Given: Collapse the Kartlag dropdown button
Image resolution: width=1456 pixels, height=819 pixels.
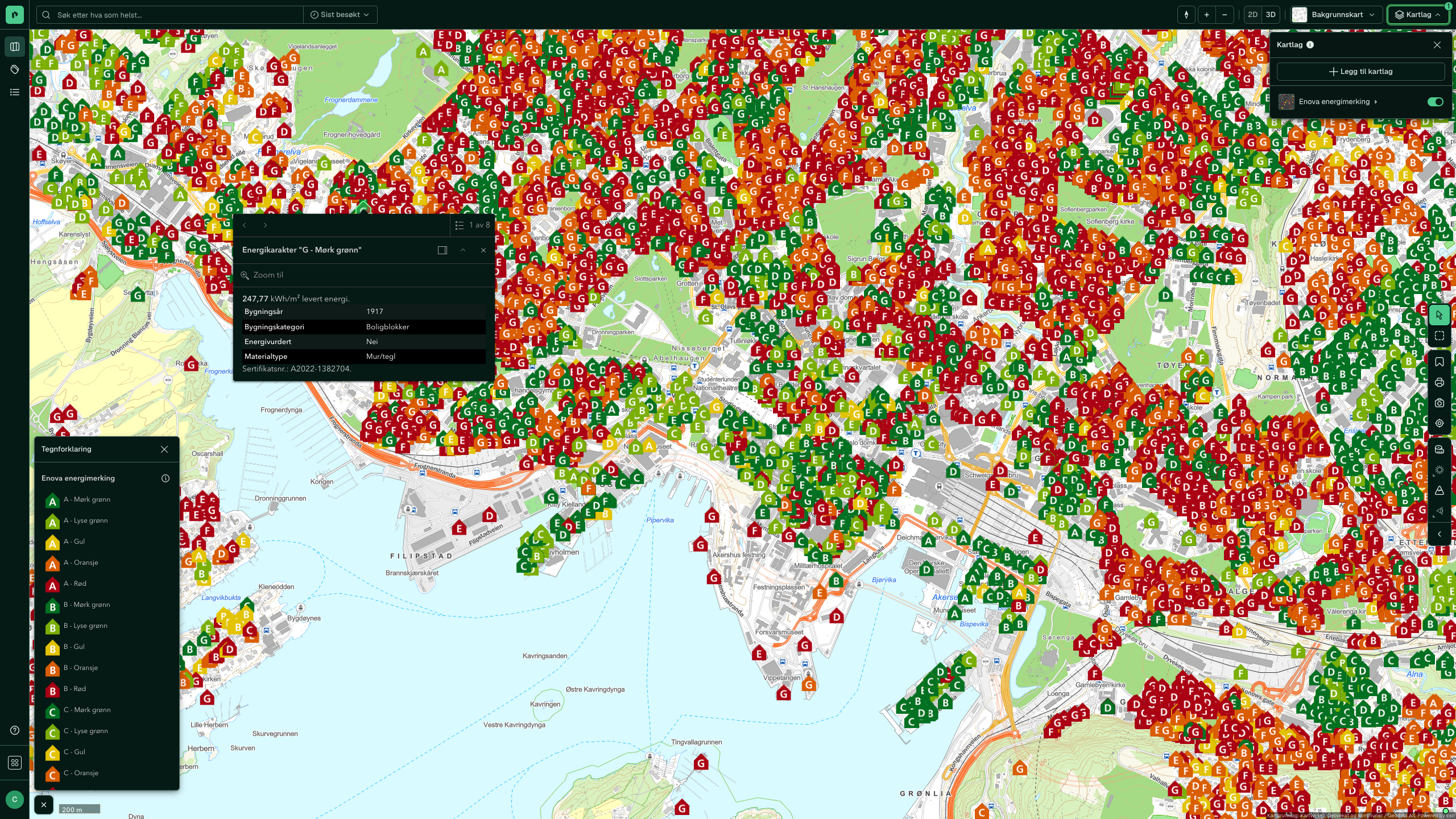Looking at the screenshot, I should pyautogui.click(x=1418, y=15).
